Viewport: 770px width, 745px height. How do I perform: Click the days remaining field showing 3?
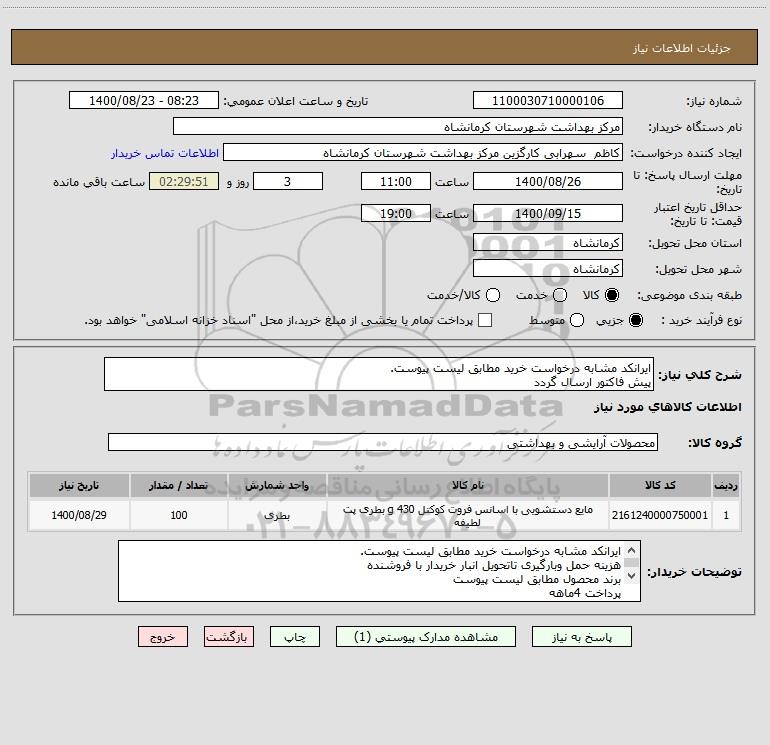[x=288, y=181]
